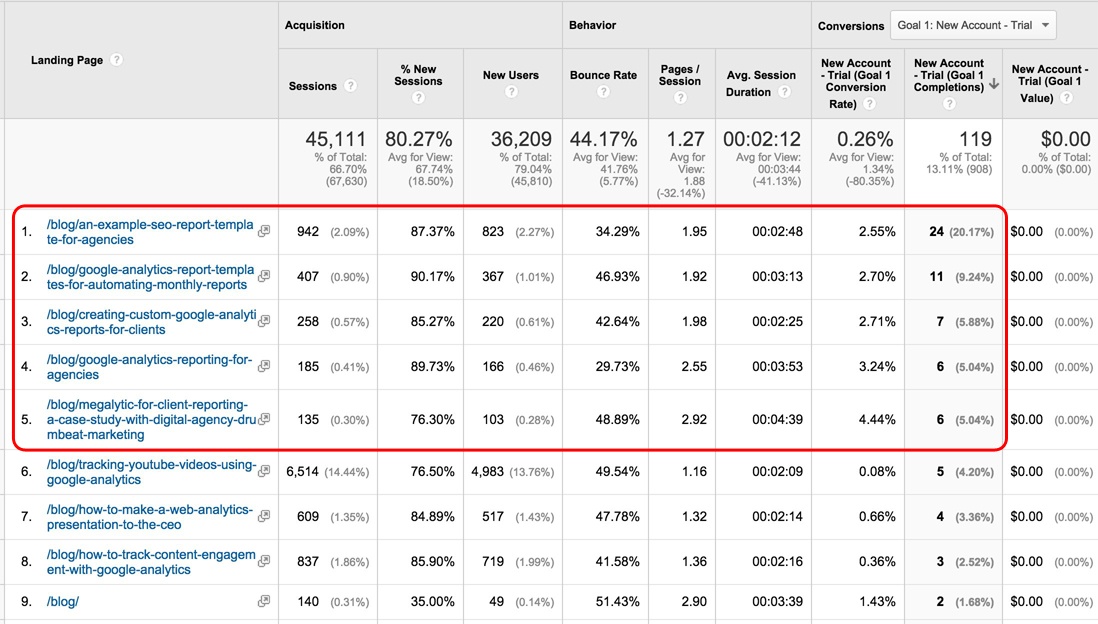Click the Sessions column help icon
Viewport: 1098px width, 624px height.
350,86
